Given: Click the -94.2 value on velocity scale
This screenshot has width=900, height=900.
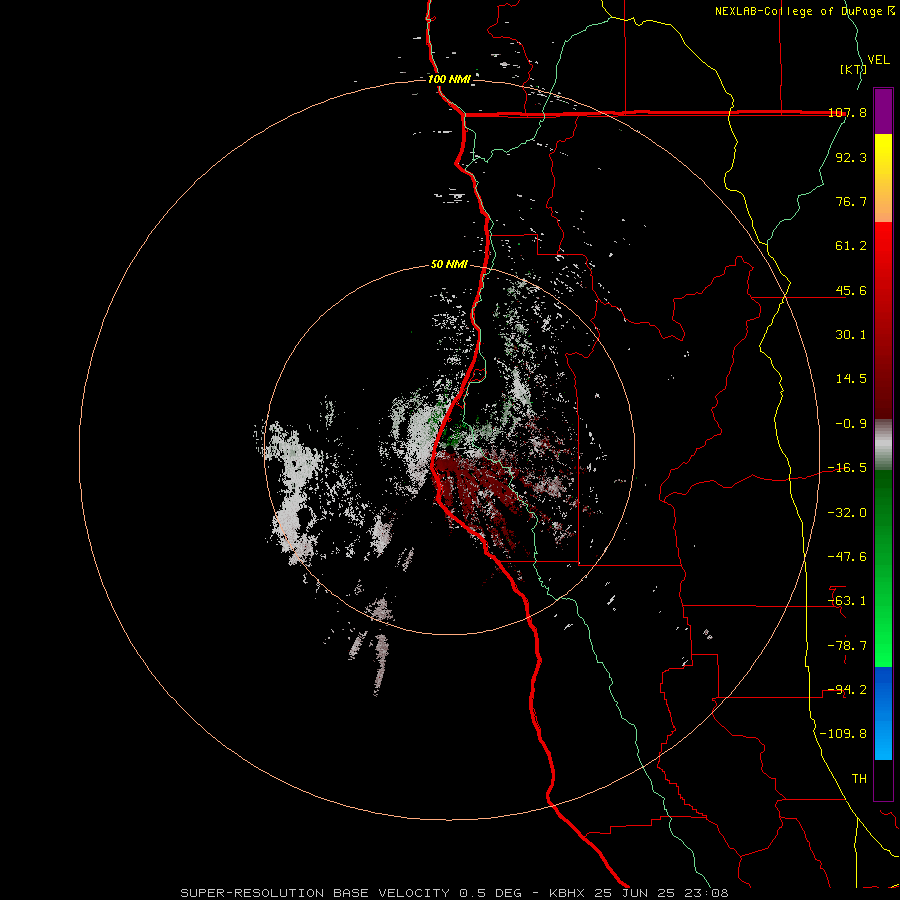Looking at the screenshot, I should click(847, 690).
